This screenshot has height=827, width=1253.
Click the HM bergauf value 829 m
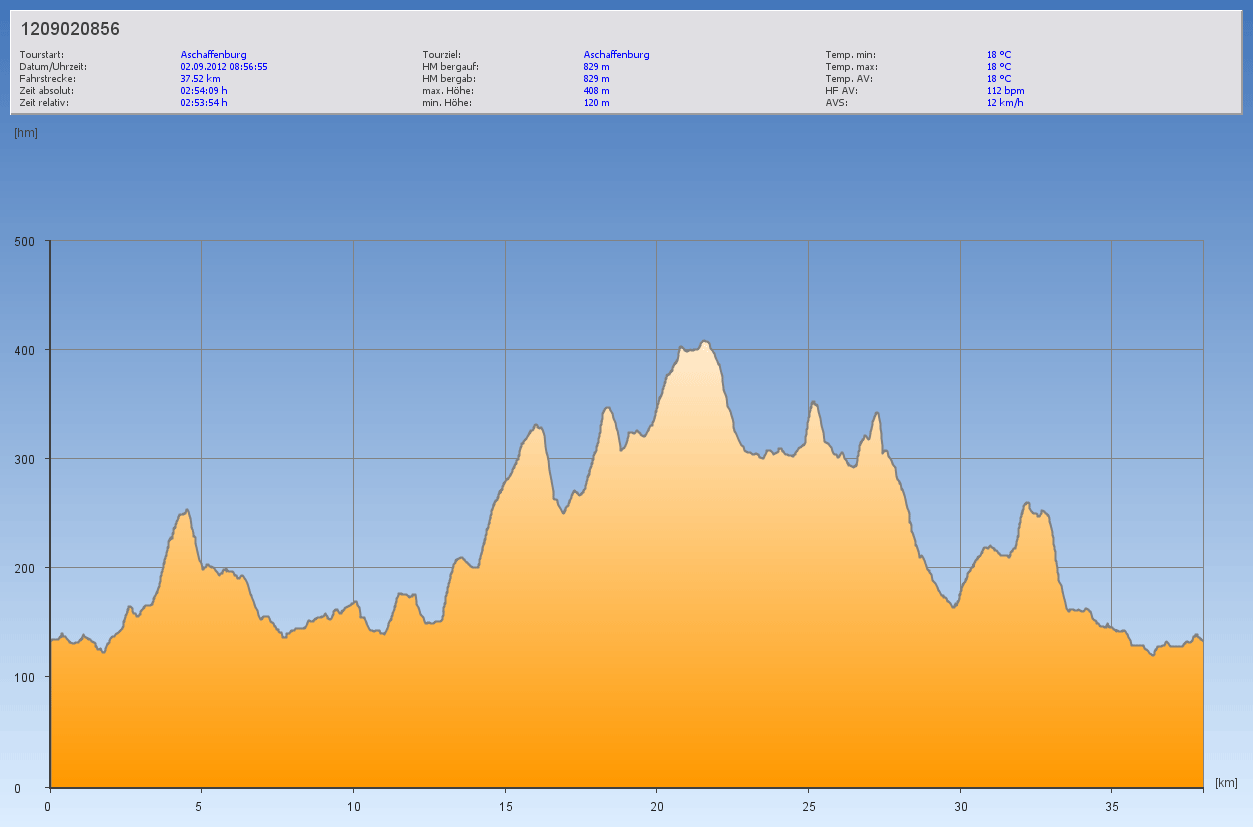(596, 66)
